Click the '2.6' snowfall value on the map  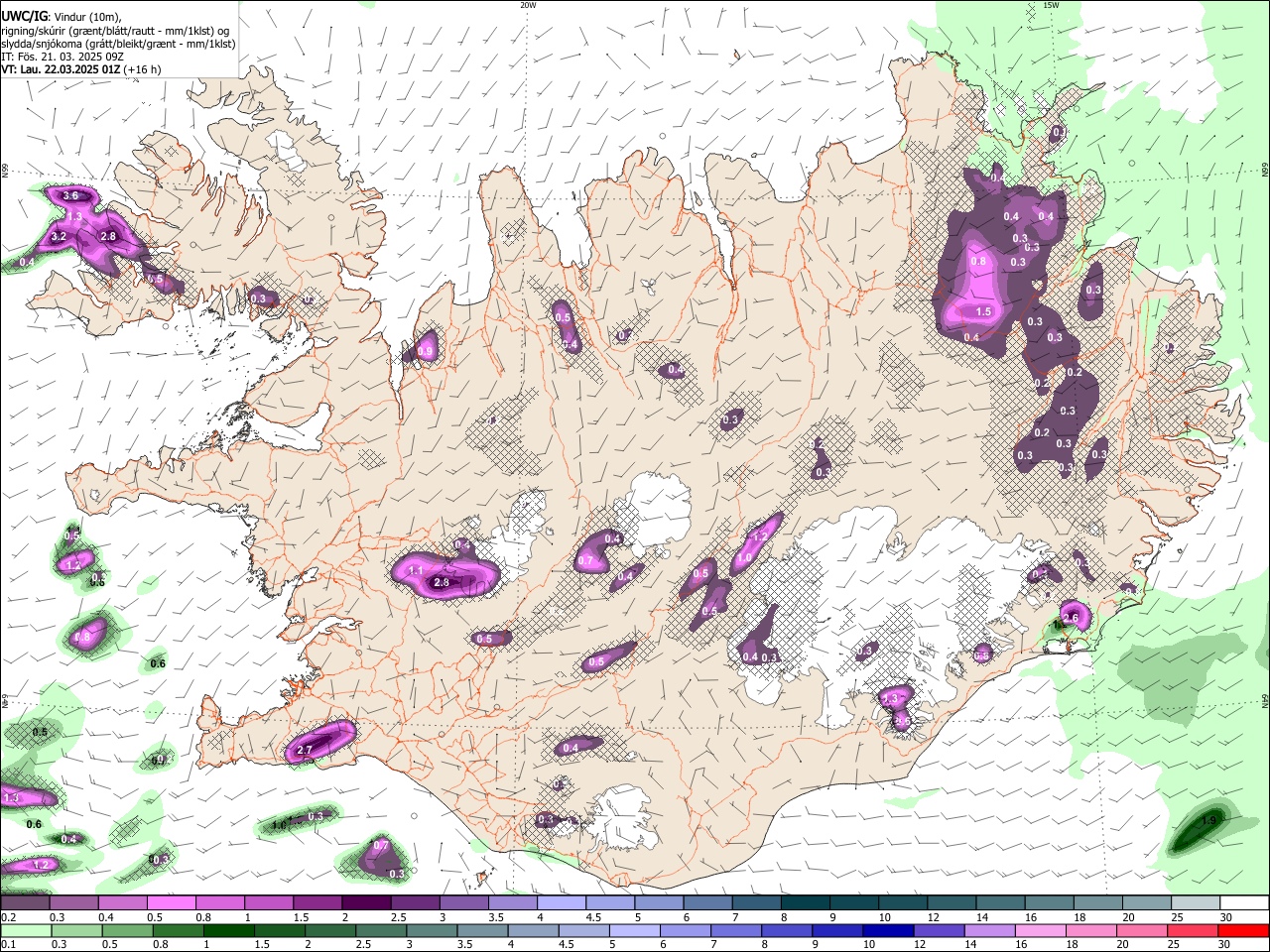tap(1071, 618)
